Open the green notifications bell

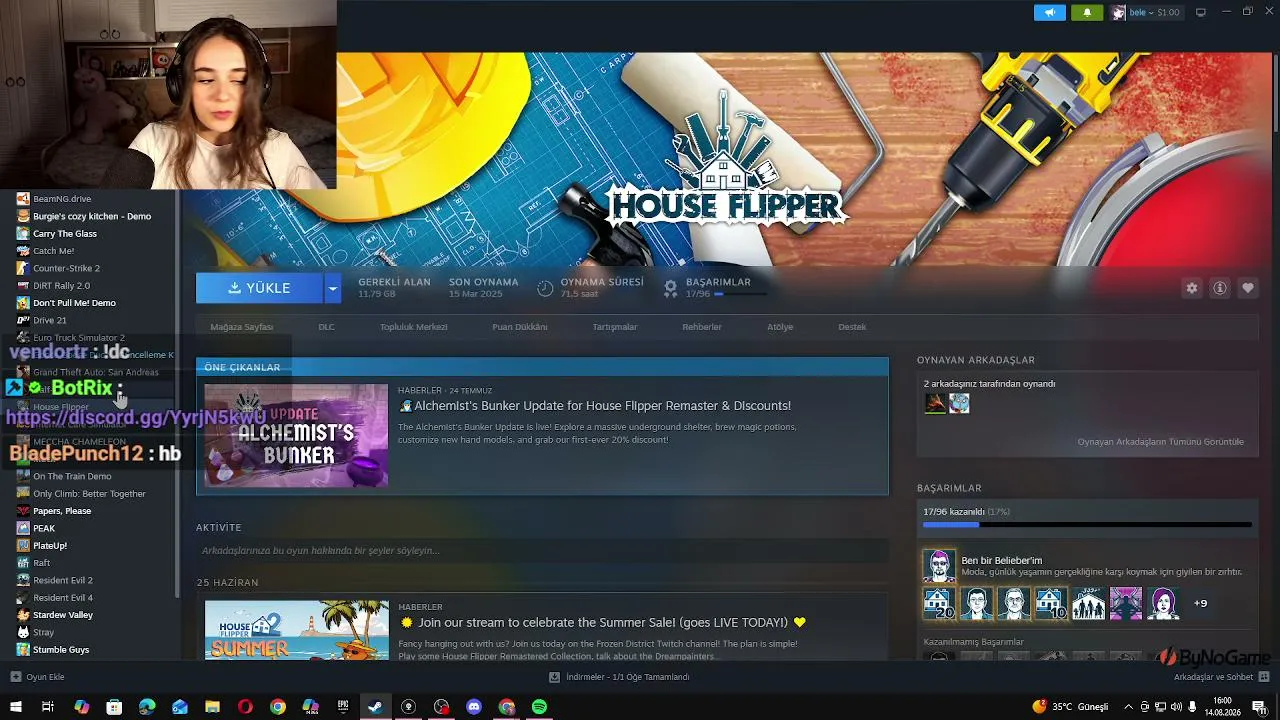click(1087, 12)
